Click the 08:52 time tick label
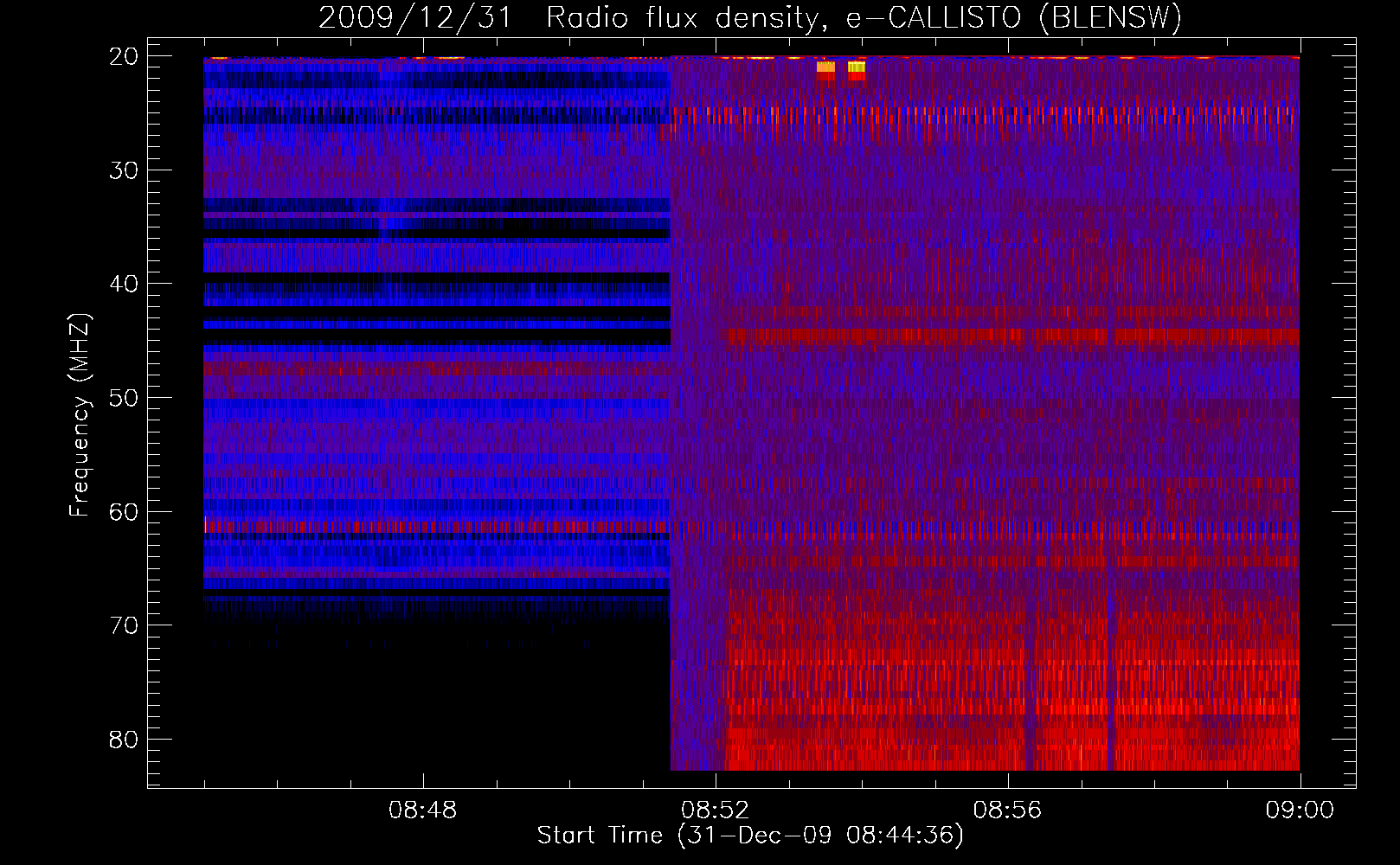The image size is (1400, 865). (715, 811)
